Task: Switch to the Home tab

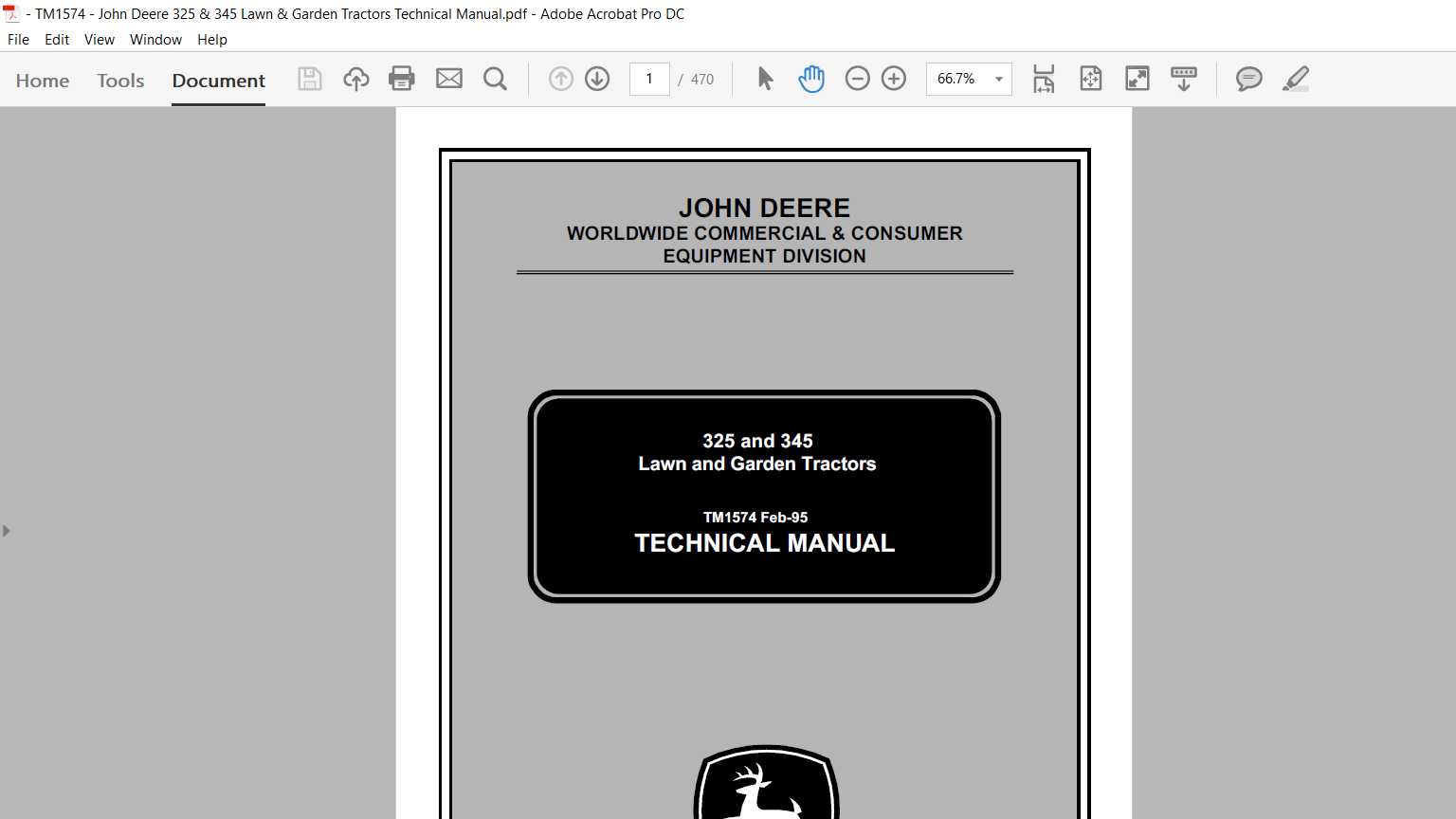Action: (x=43, y=81)
